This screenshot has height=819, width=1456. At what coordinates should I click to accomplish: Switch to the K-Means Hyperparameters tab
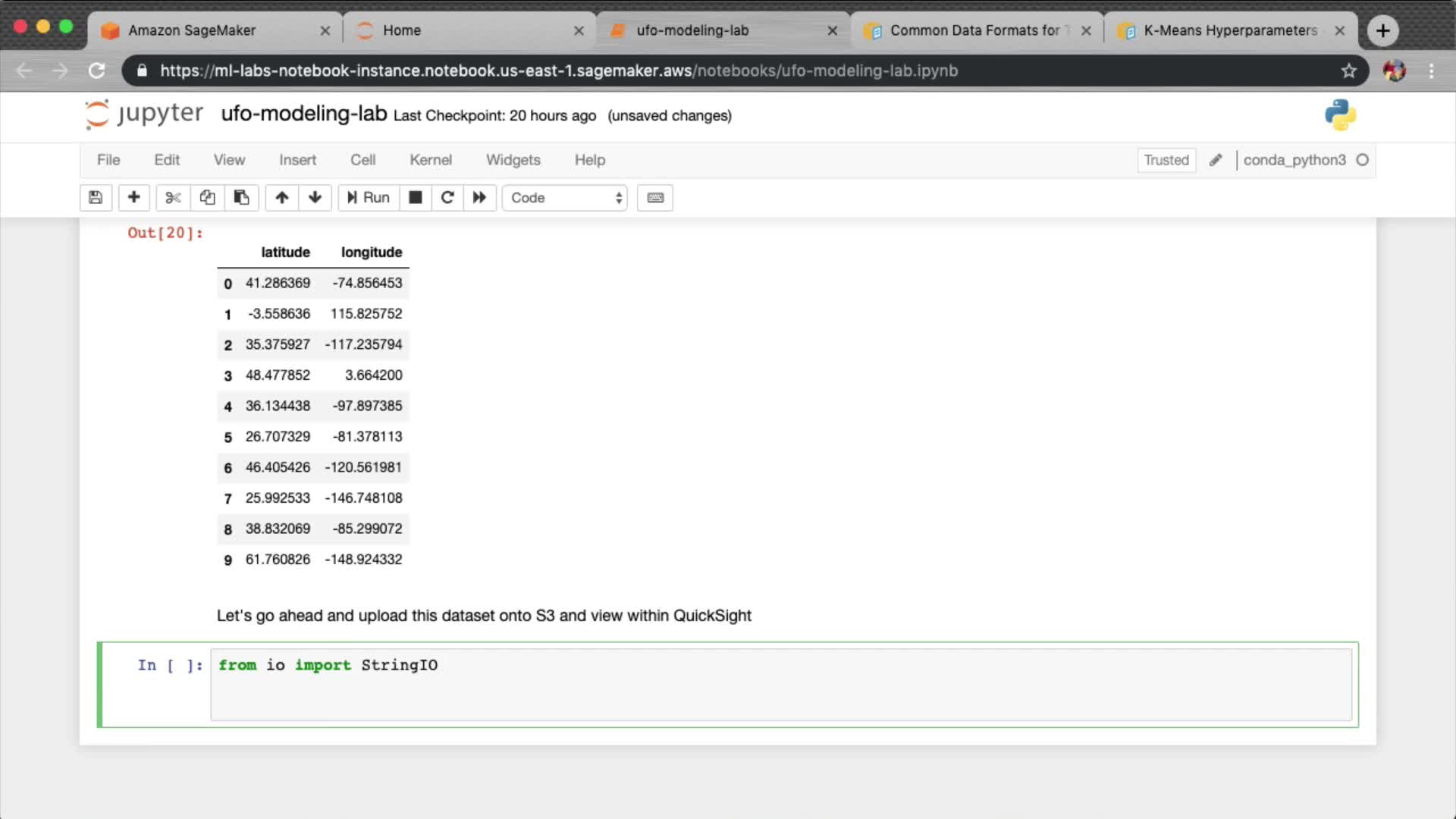pyautogui.click(x=1228, y=30)
